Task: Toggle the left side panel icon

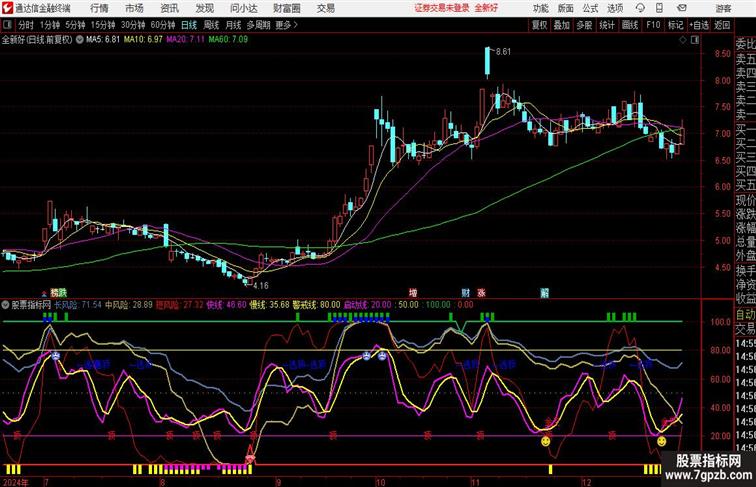Action: pyautogui.click(x=7, y=25)
